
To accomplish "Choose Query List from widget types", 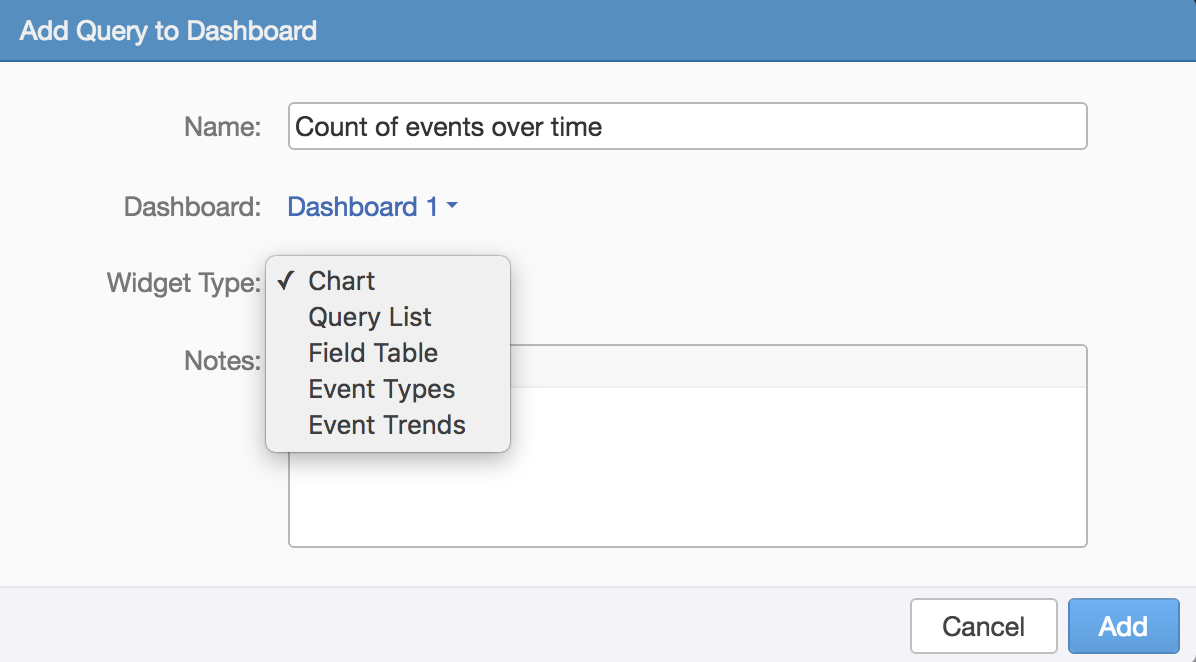I will [370, 317].
